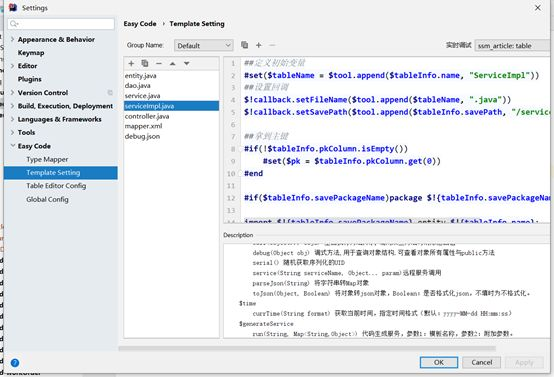
Task: Click the #if(!$tableInfo.pkColumn.isEmpty()) line
Action: [326, 148]
